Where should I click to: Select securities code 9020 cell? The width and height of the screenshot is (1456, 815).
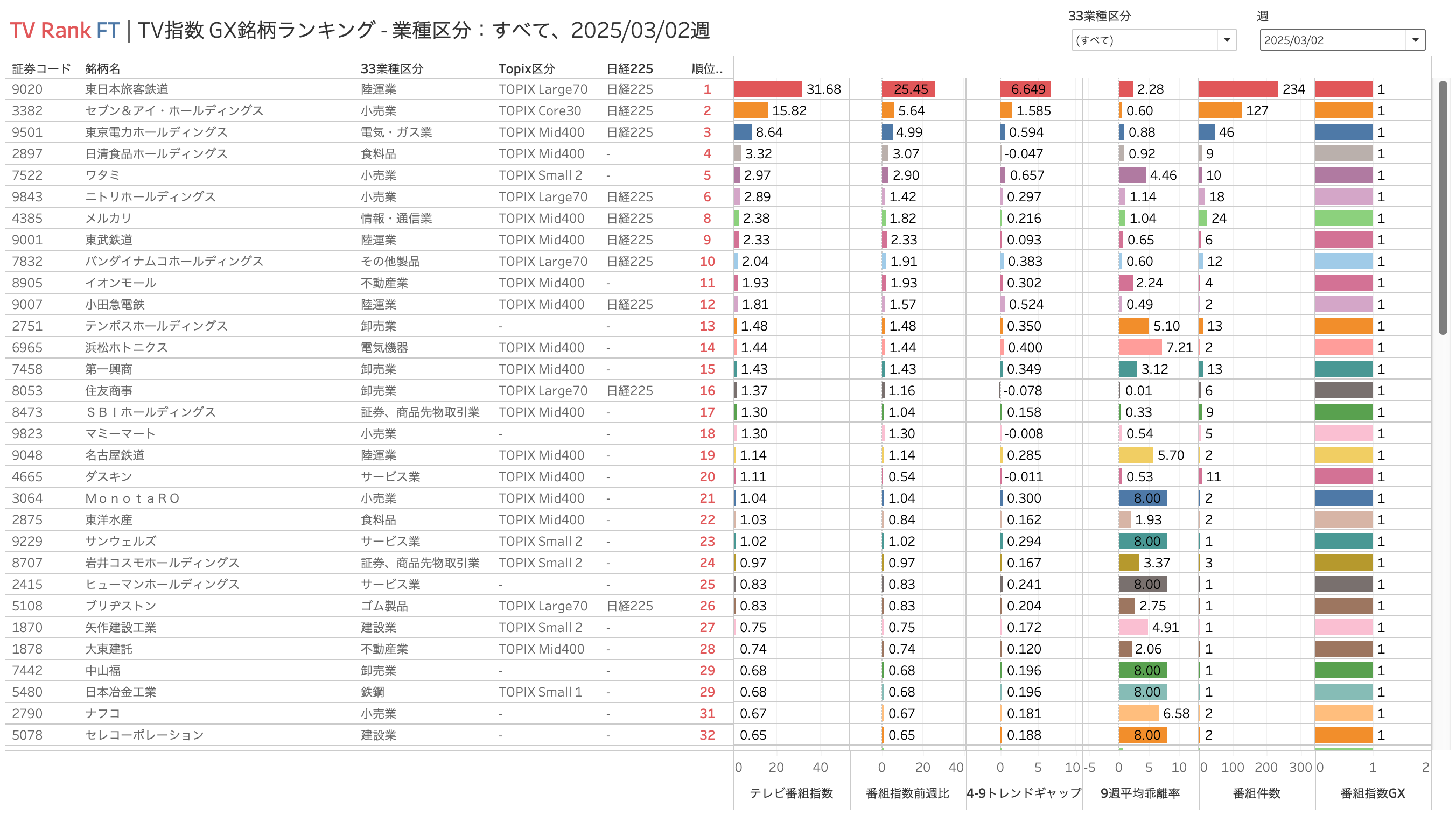[x=27, y=89]
